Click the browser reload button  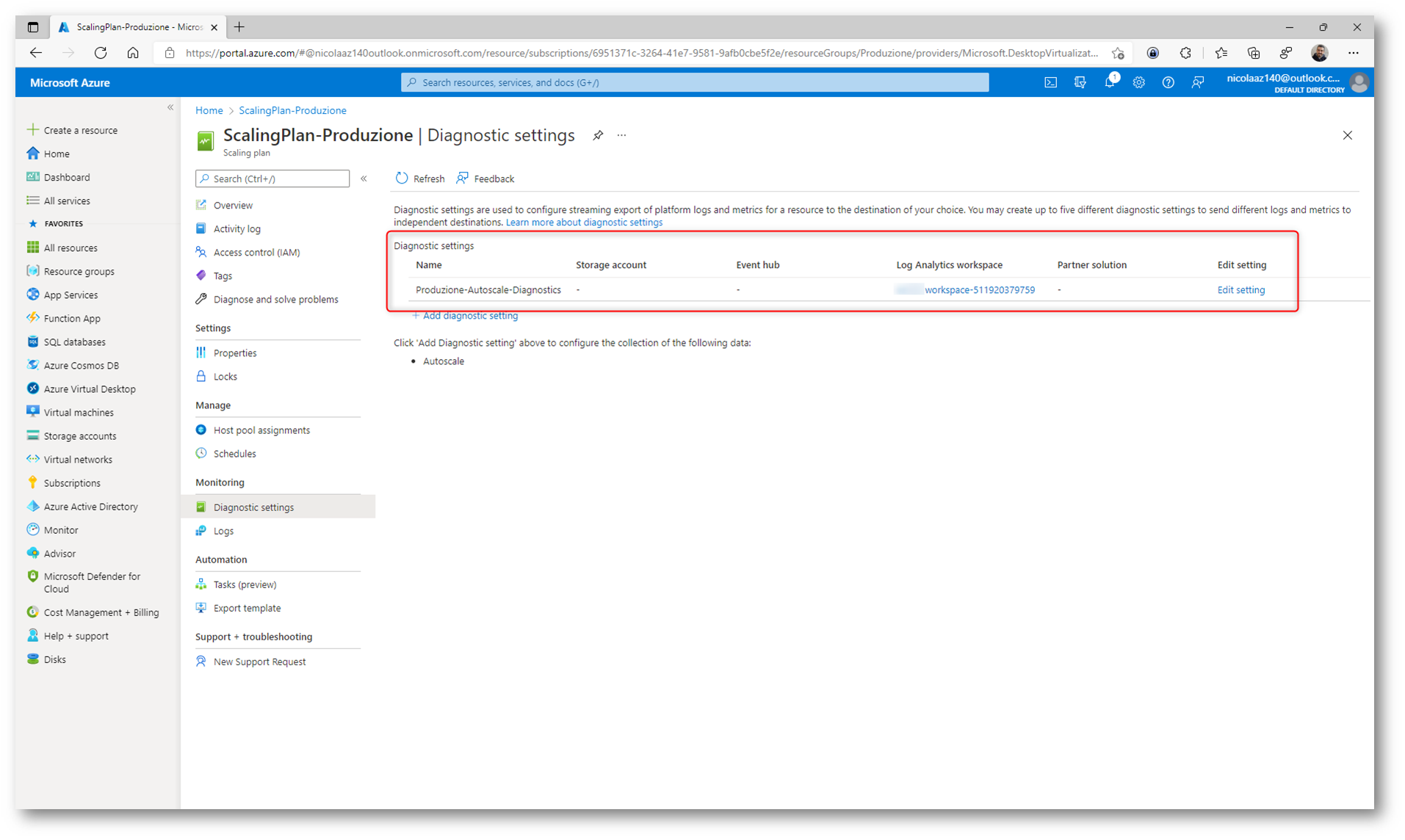coord(101,53)
